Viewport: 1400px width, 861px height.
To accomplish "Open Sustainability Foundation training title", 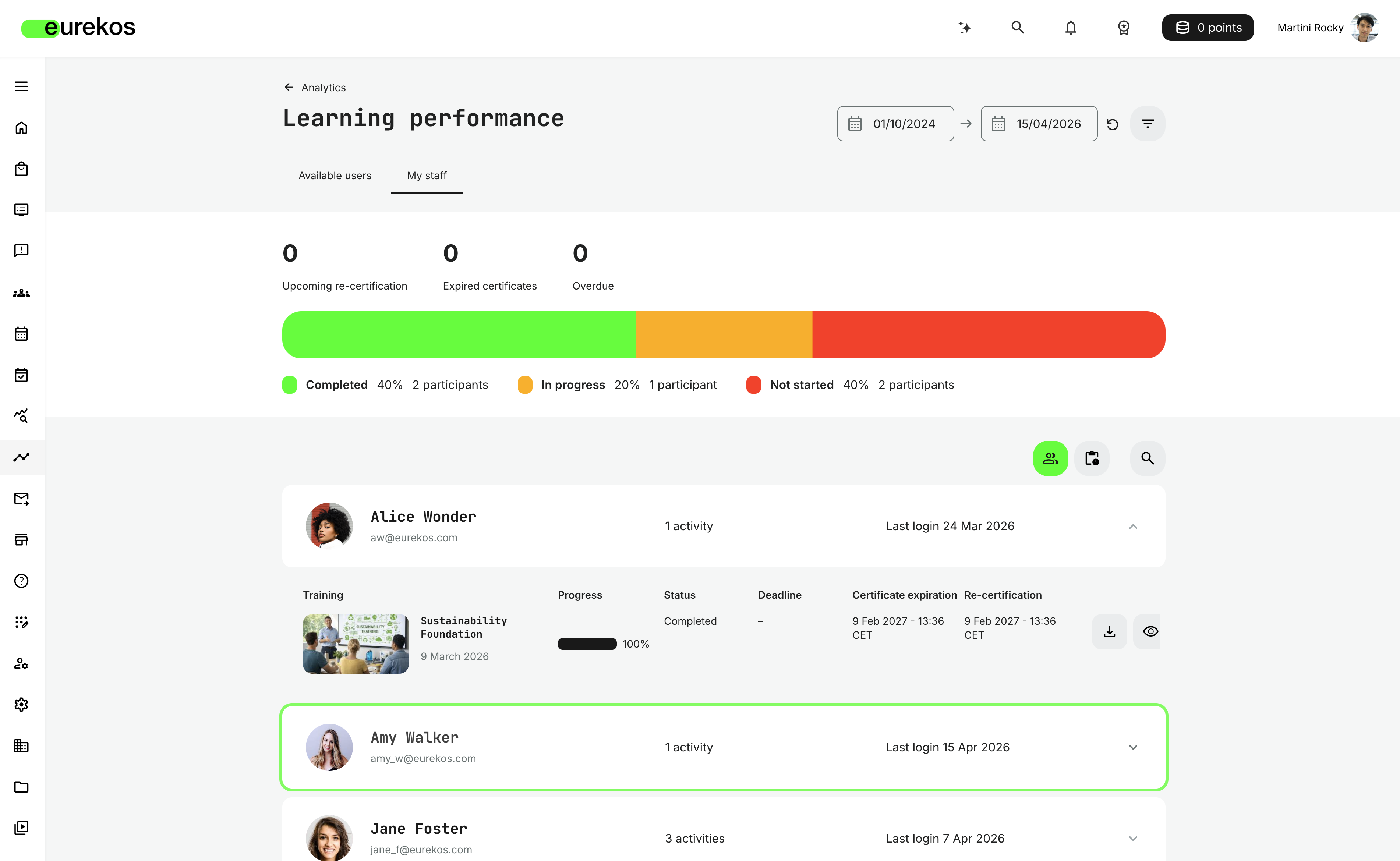I will (464, 627).
